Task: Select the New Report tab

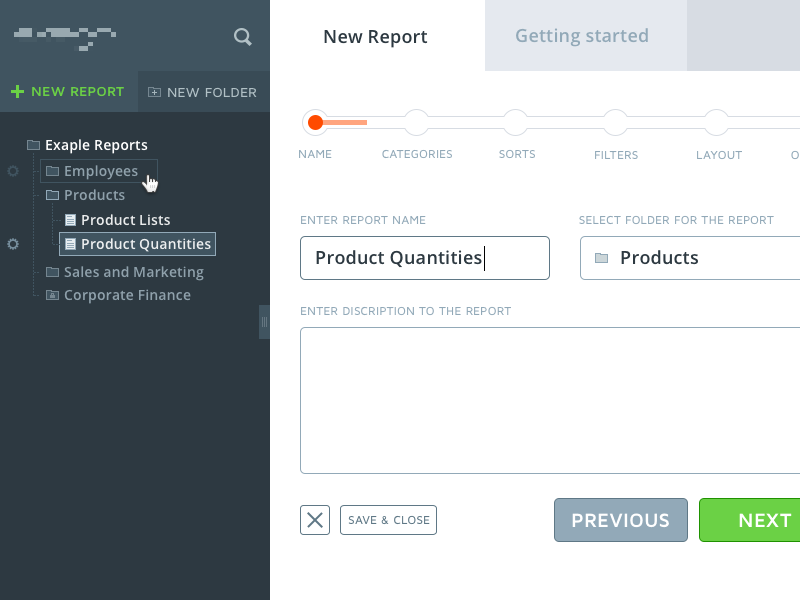Action: [x=375, y=37]
